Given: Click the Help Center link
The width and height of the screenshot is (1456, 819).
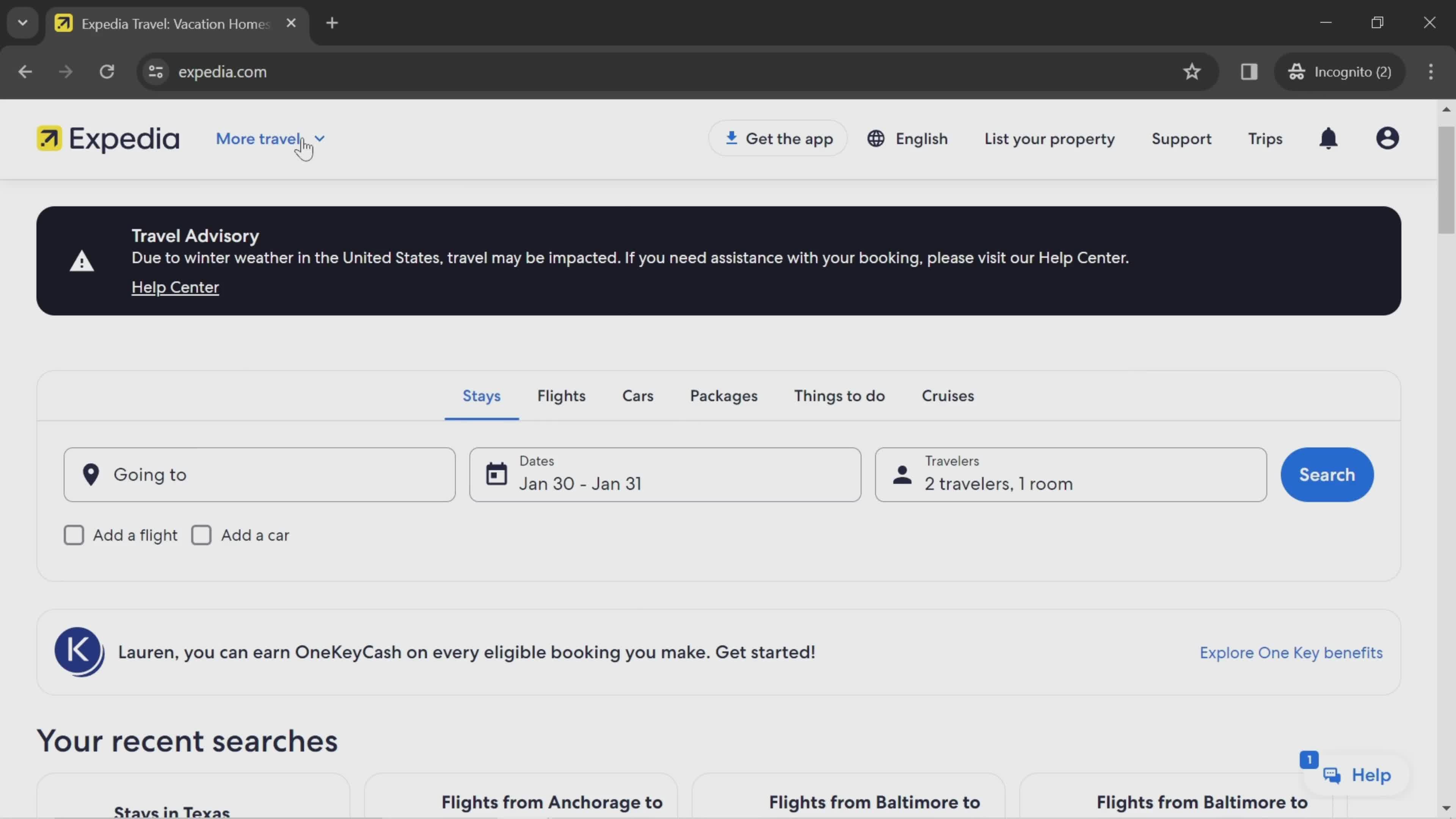Looking at the screenshot, I should tap(175, 287).
